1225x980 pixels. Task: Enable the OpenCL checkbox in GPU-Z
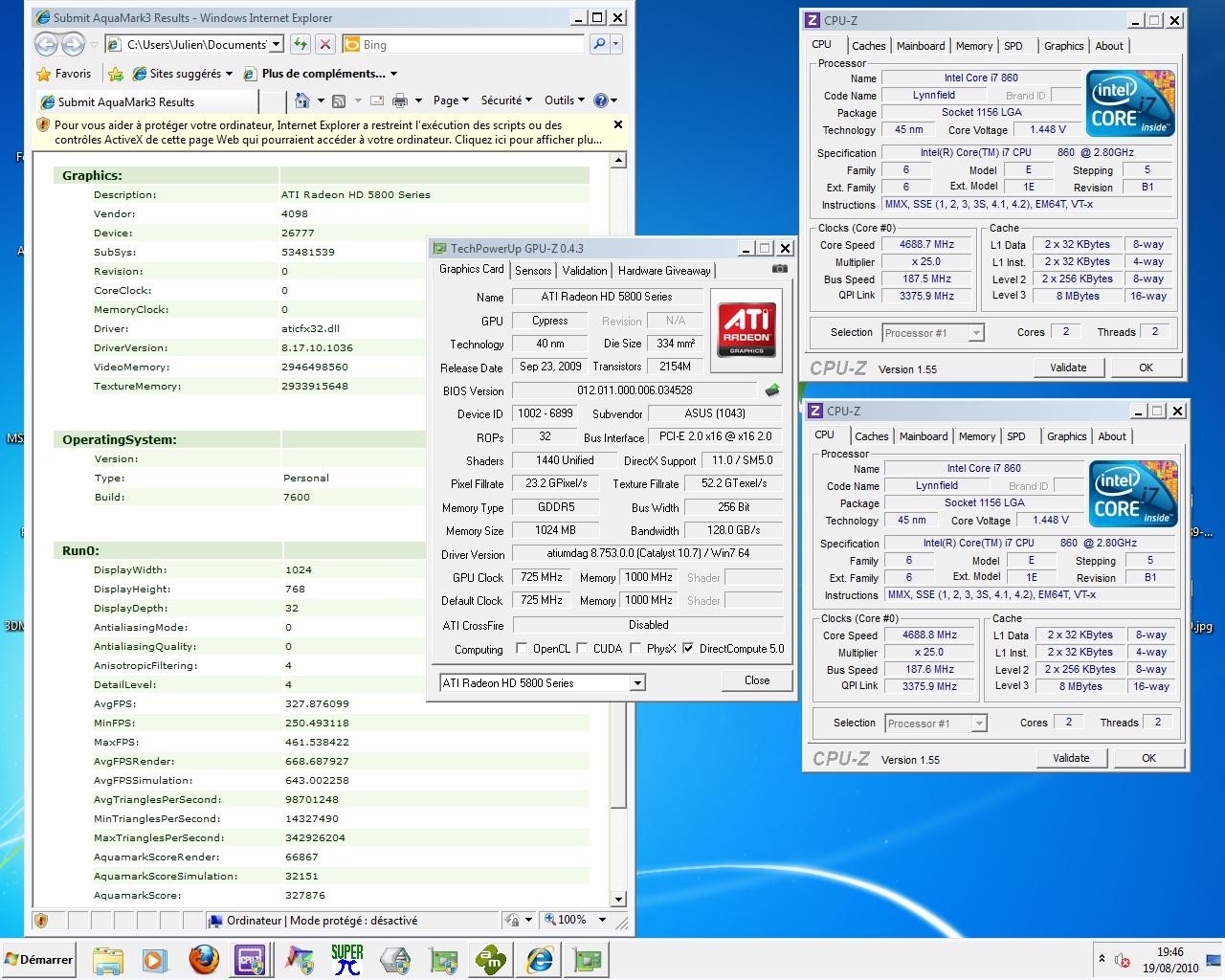click(522, 648)
